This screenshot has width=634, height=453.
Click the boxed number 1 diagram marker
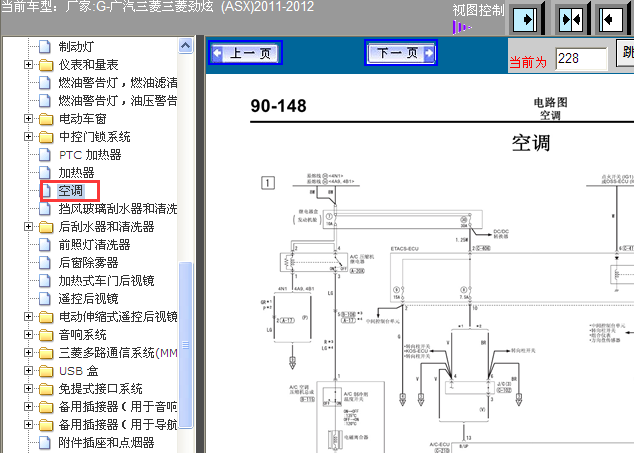click(268, 183)
